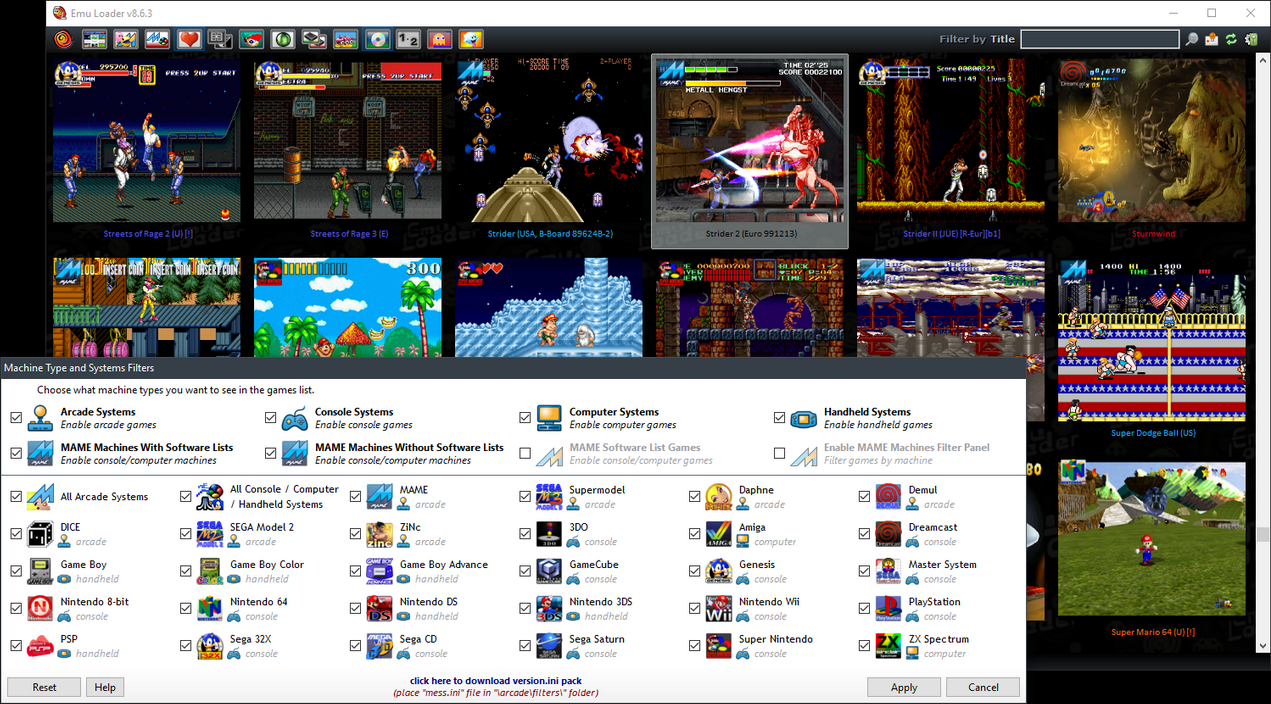Uncheck the Computer Systems checkbox

click(525, 418)
